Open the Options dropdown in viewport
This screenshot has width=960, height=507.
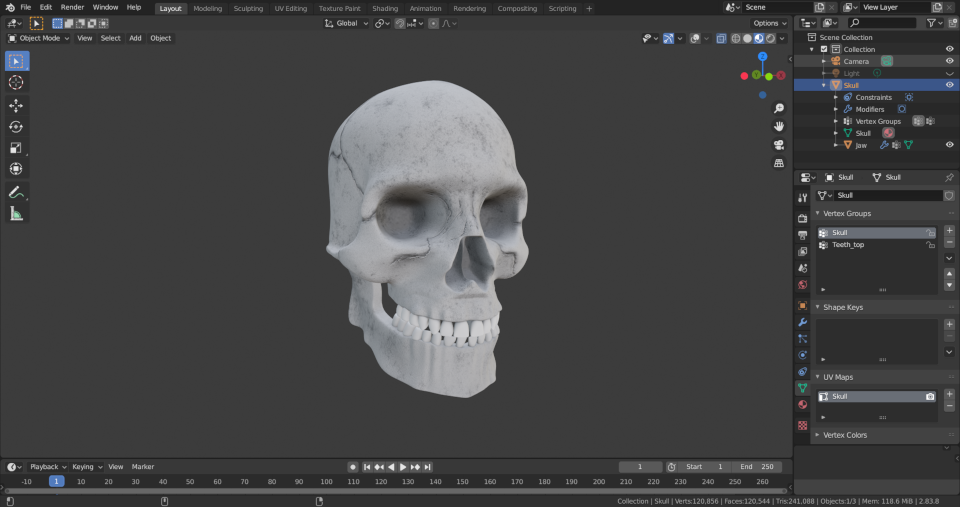click(770, 23)
